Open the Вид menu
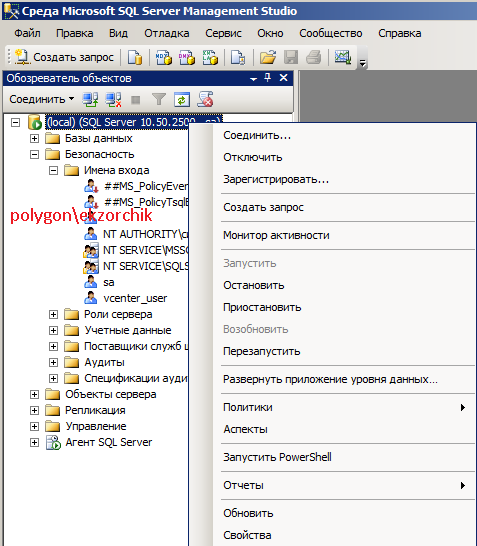The height and width of the screenshot is (546, 477). [x=118, y=33]
